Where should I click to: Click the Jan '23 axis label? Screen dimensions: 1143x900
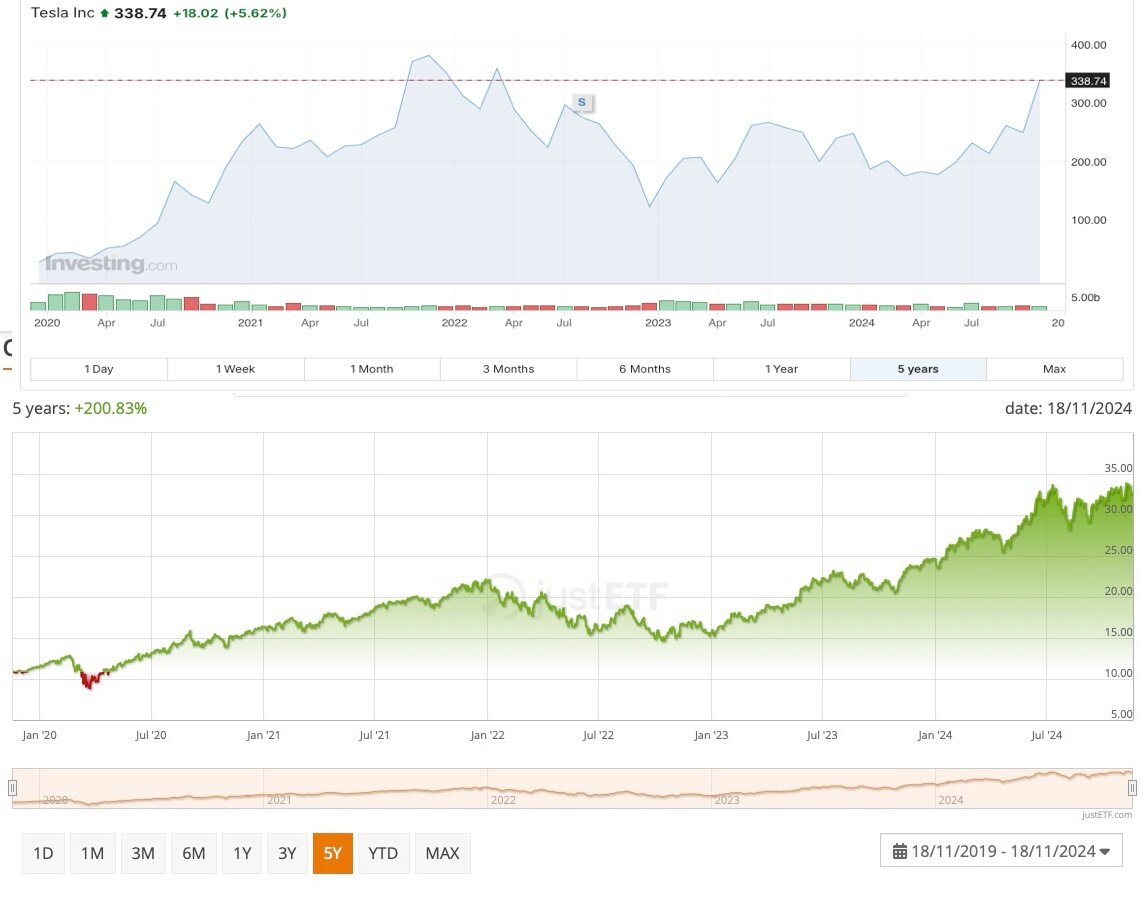click(x=711, y=735)
